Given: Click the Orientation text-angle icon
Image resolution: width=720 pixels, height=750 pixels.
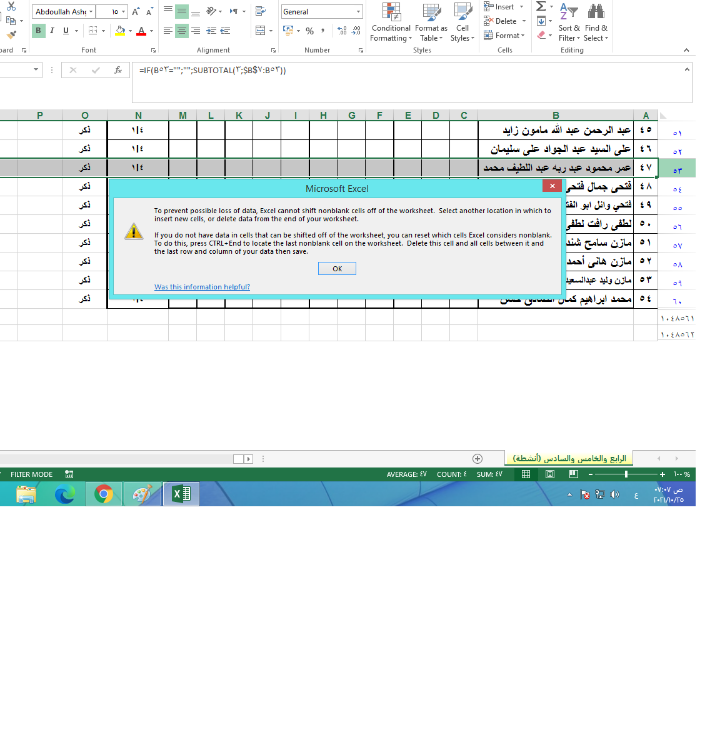Looking at the screenshot, I should (x=211, y=11).
